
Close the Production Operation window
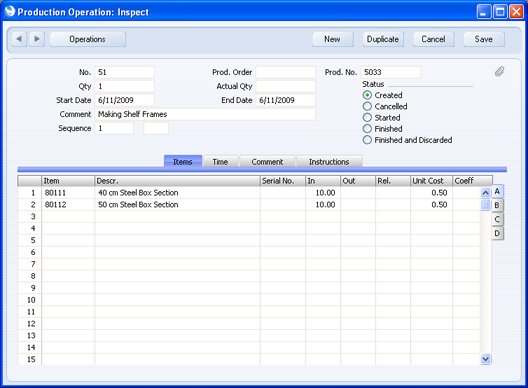tap(516, 12)
